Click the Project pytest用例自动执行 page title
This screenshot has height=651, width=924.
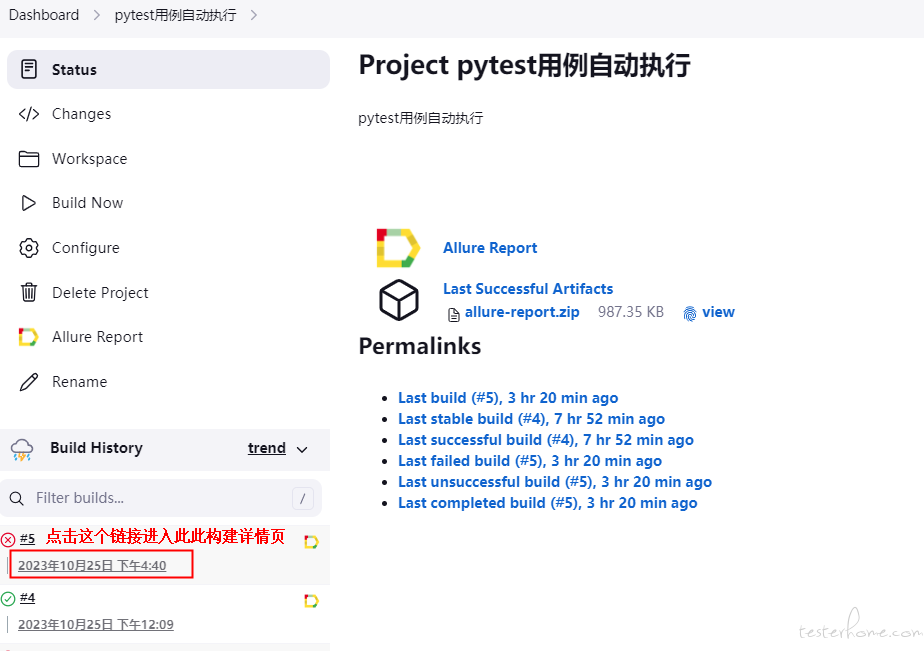tap(524, 65)
